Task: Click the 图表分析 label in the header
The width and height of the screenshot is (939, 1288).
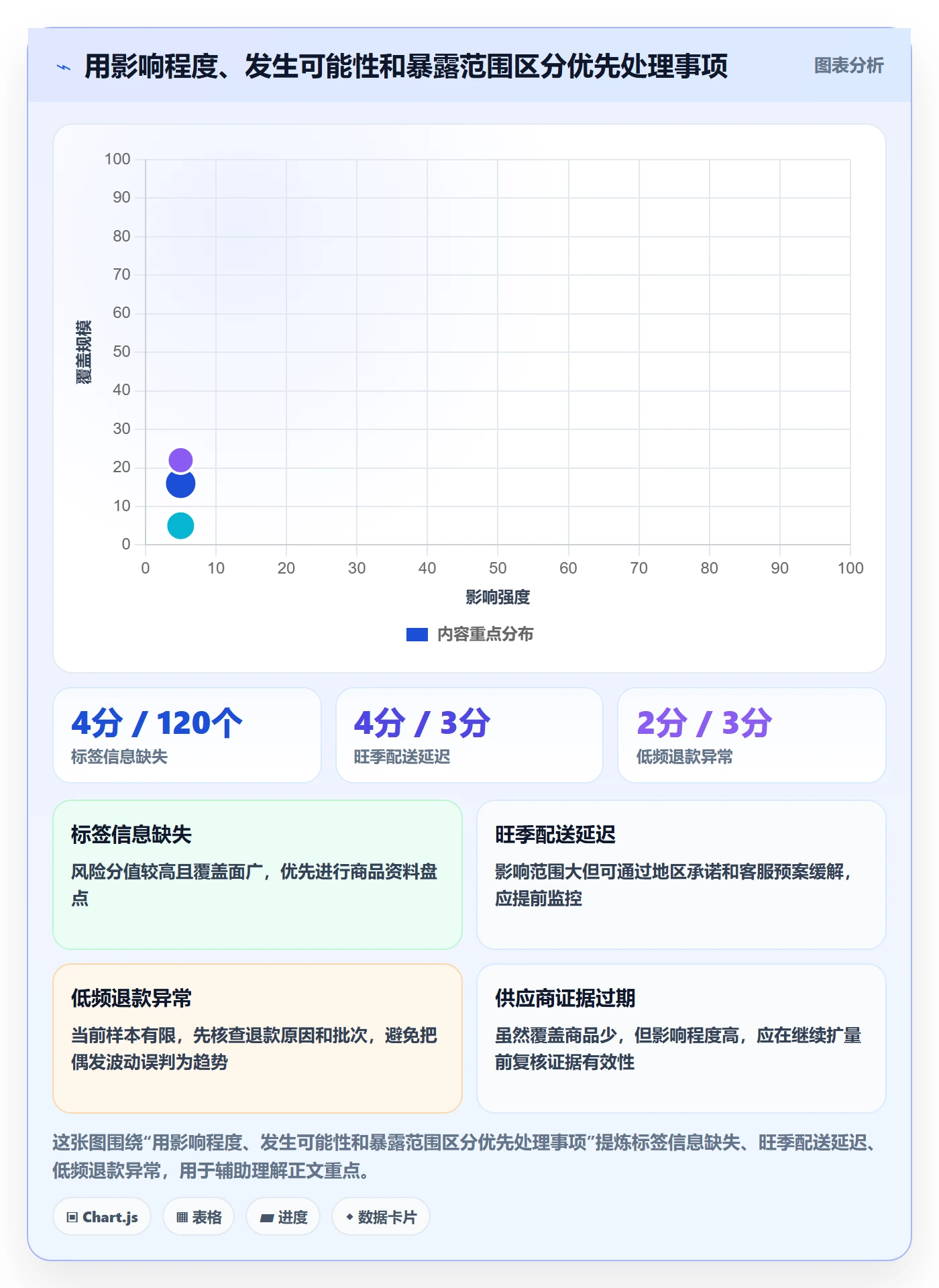Action: tap(848, 66)
